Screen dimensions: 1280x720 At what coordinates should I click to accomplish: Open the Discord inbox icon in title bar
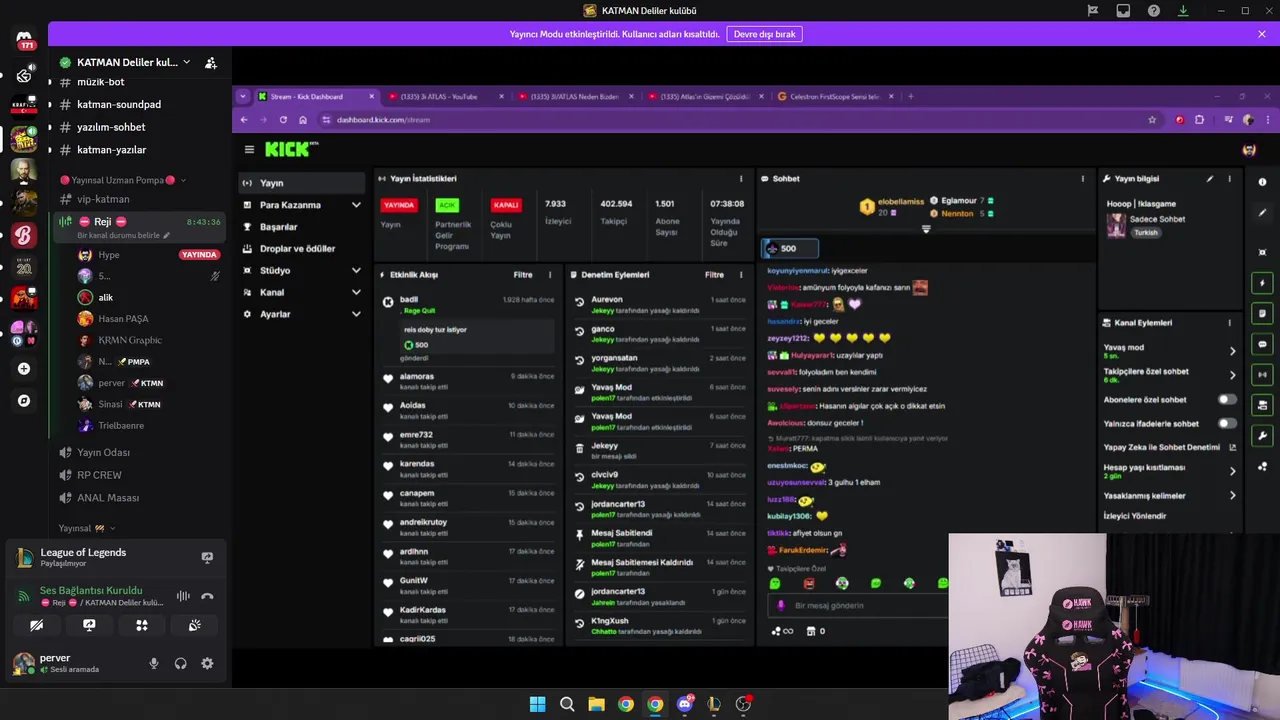click(x=1123, y=10)
